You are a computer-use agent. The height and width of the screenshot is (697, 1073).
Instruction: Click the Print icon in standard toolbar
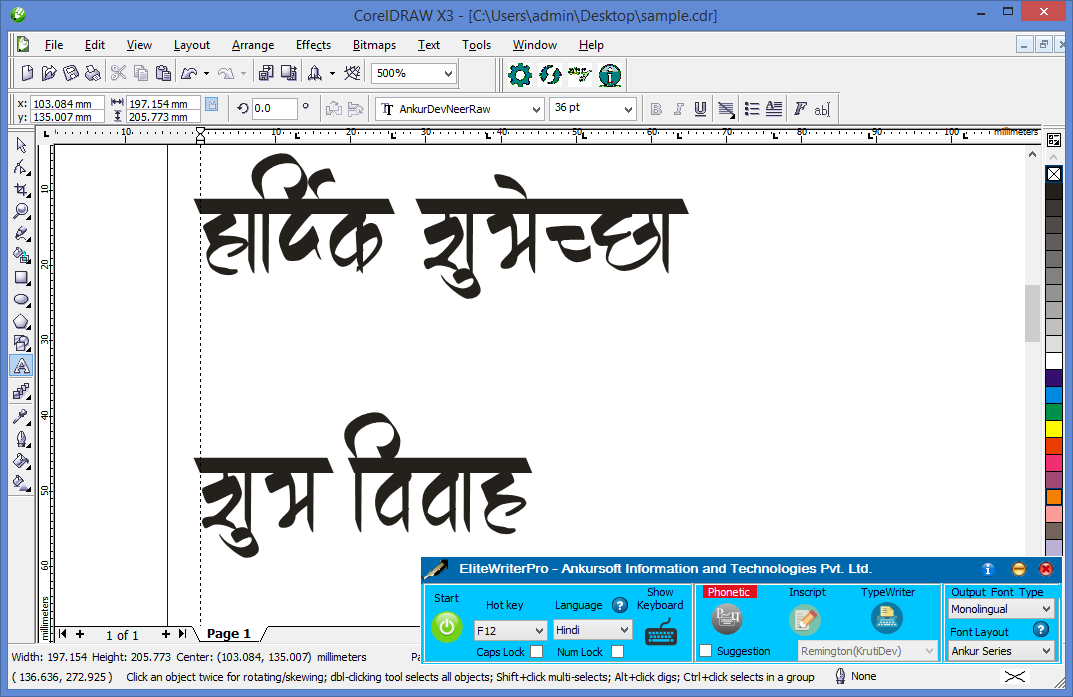coord(92,73)
